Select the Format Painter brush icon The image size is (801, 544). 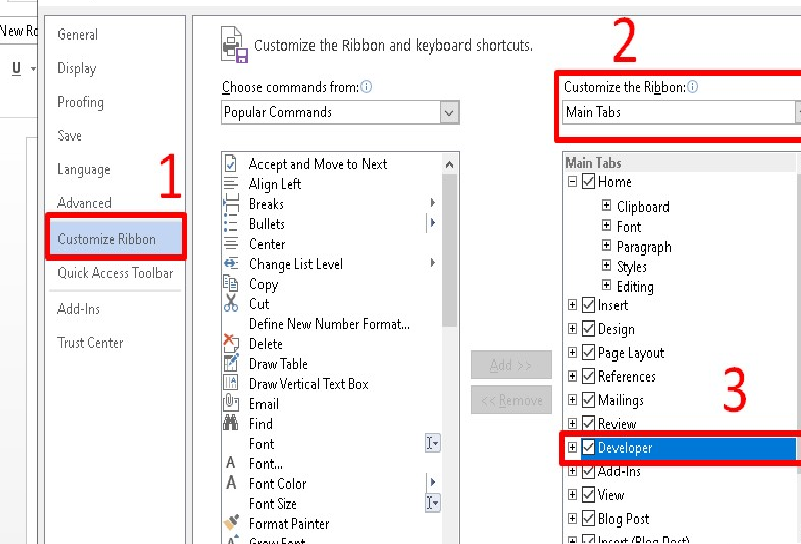coord(231,523)
